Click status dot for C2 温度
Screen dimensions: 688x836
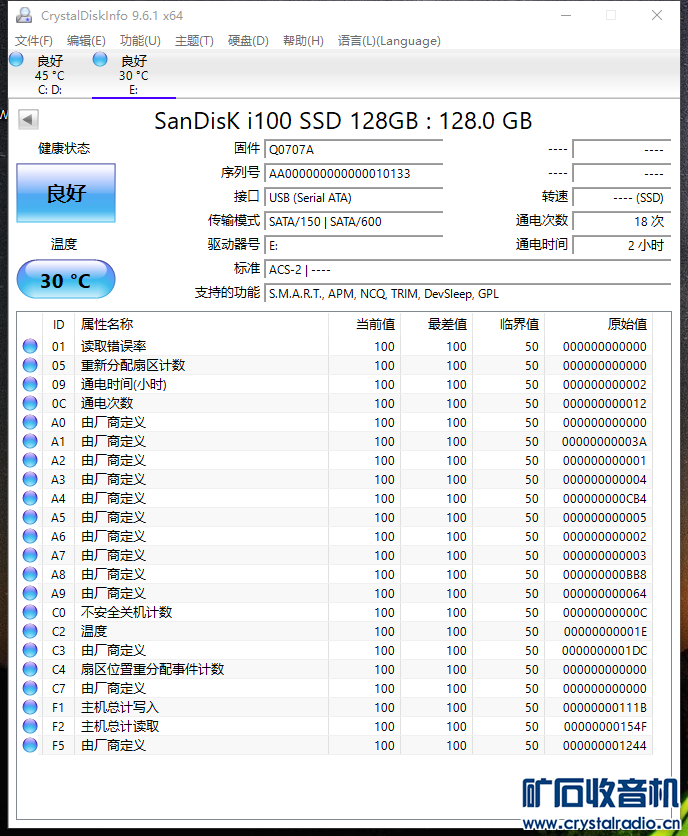(30, 631)
